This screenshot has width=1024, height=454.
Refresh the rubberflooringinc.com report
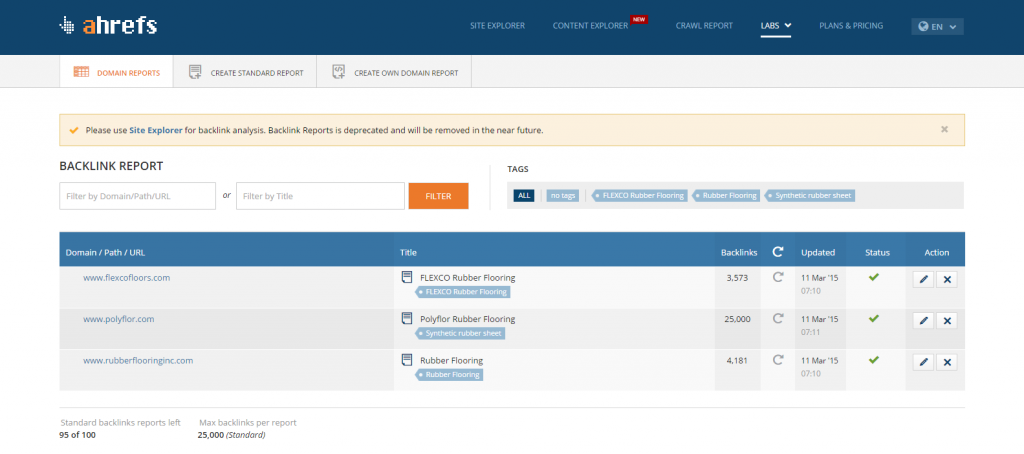click(778, 359)
